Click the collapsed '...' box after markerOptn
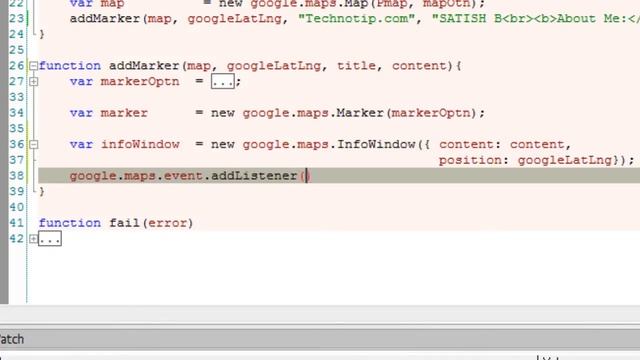This screenshot has height=360, width=640. 222,82
